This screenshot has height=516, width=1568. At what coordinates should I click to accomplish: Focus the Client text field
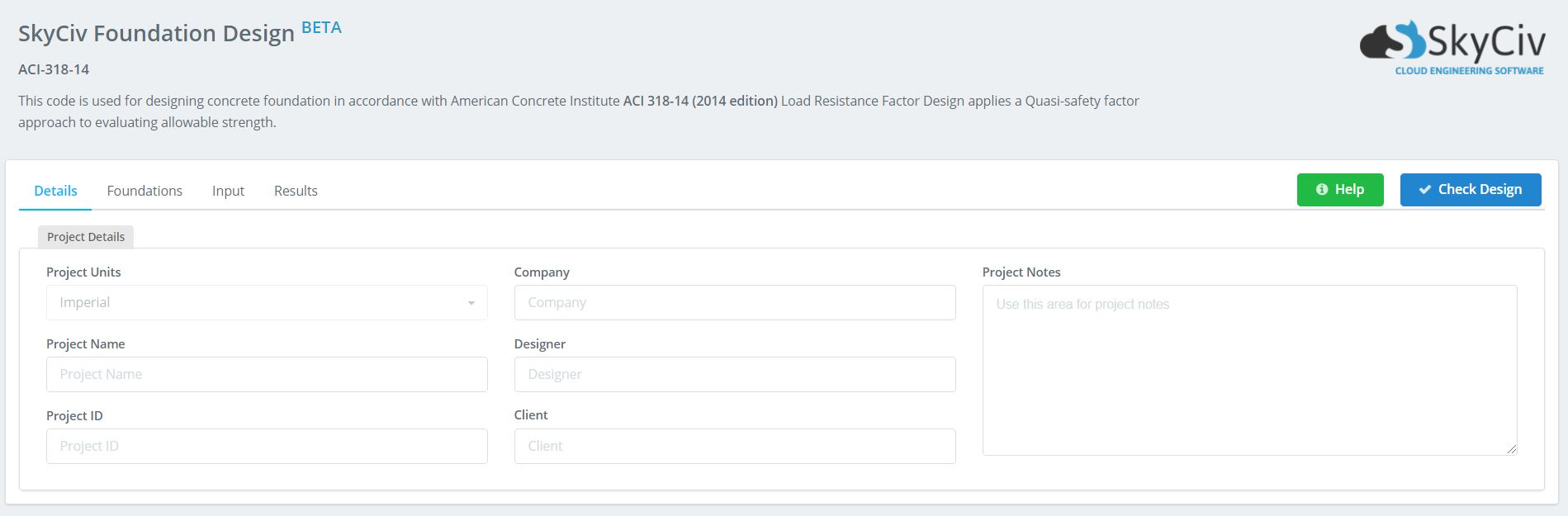[x=734, y=447]
